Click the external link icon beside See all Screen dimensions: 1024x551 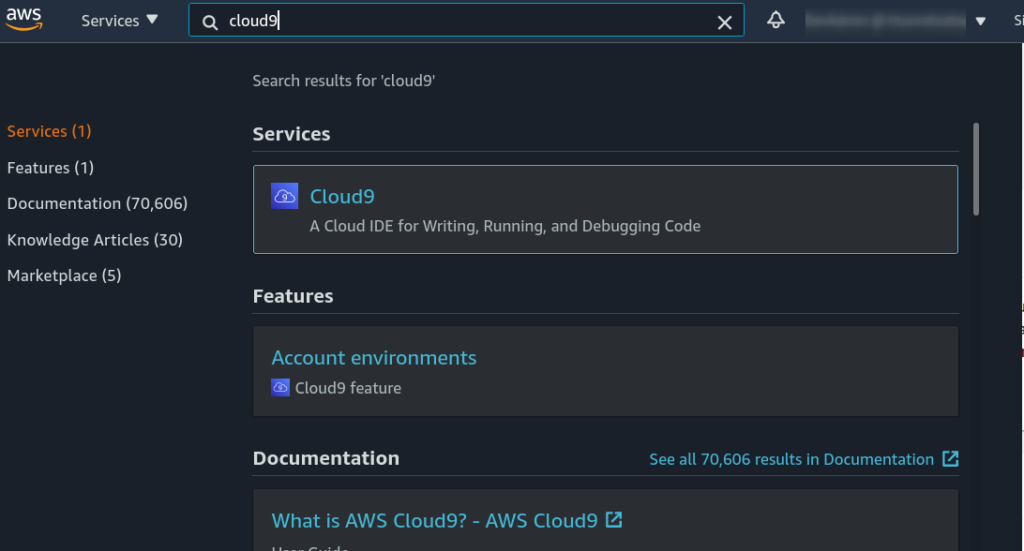coord(950,458)
